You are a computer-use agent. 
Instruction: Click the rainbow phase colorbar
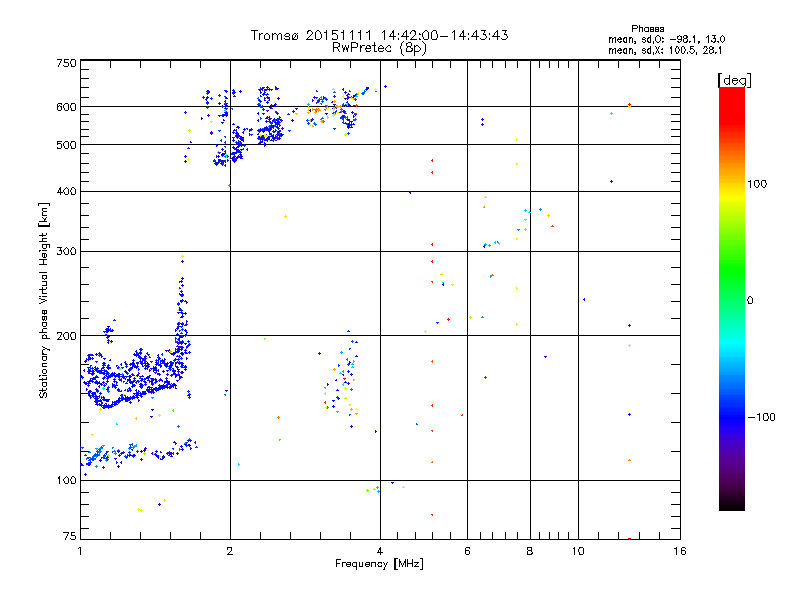[732, 298]
